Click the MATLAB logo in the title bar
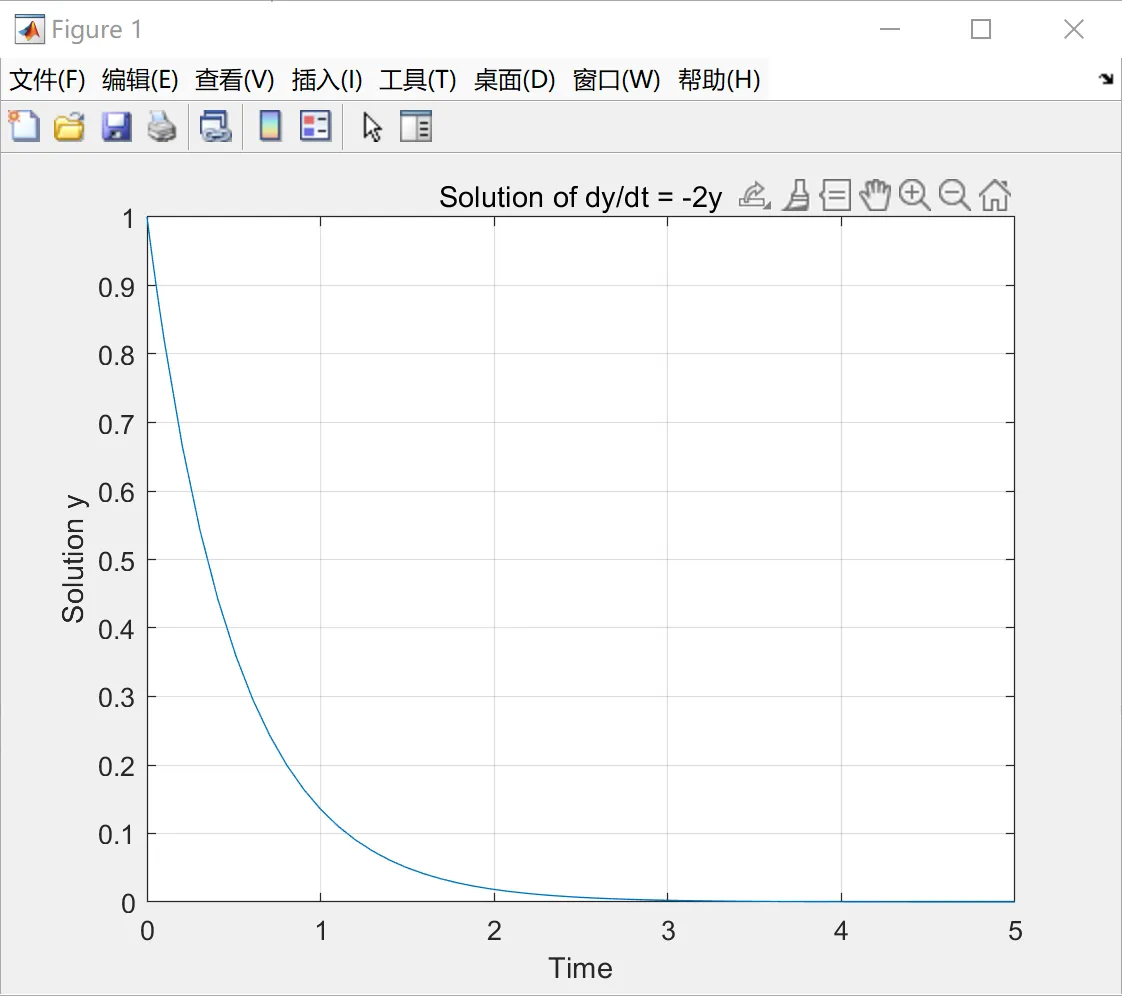 tap(29, 29)
